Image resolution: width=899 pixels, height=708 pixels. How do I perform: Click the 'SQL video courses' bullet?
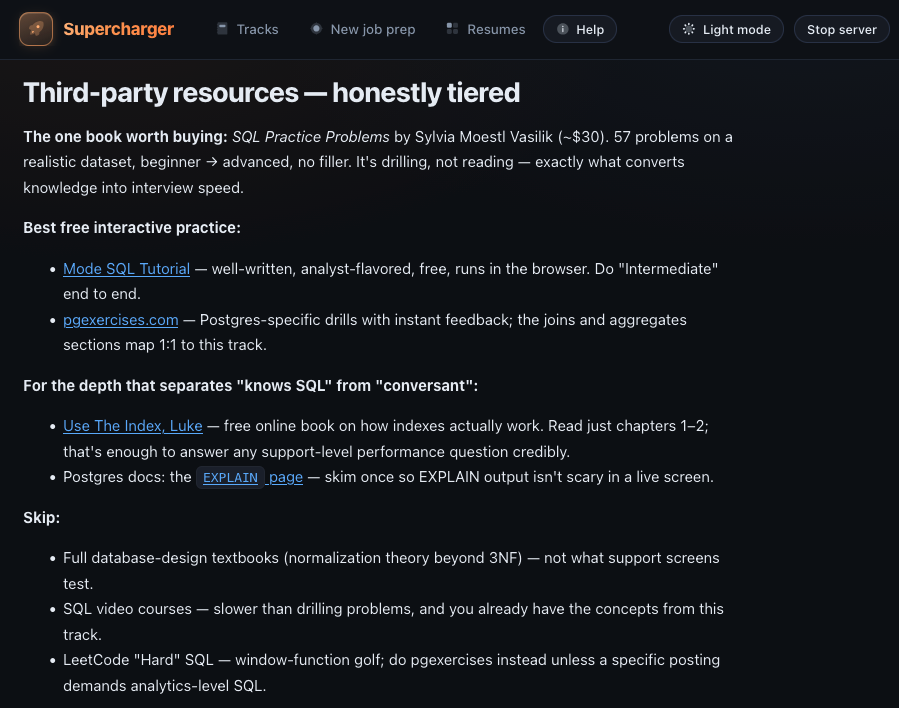[393, 621]
